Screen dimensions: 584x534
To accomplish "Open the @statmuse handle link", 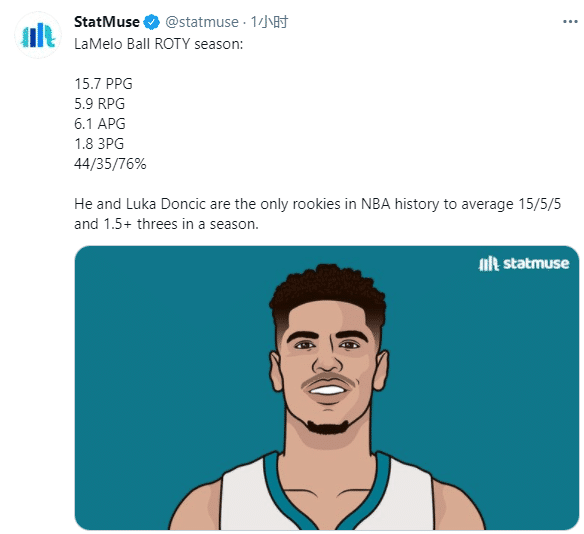I will click(201, 22).
